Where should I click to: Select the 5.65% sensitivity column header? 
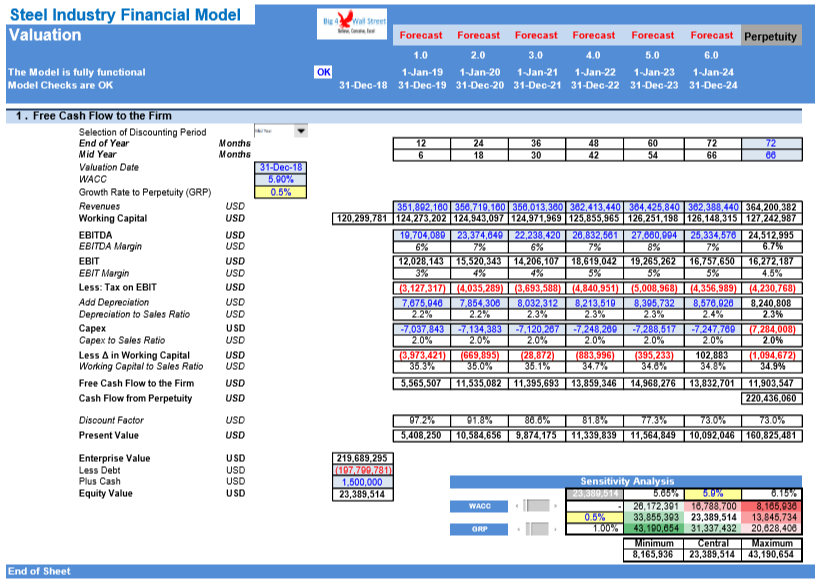tap(655, 494)
